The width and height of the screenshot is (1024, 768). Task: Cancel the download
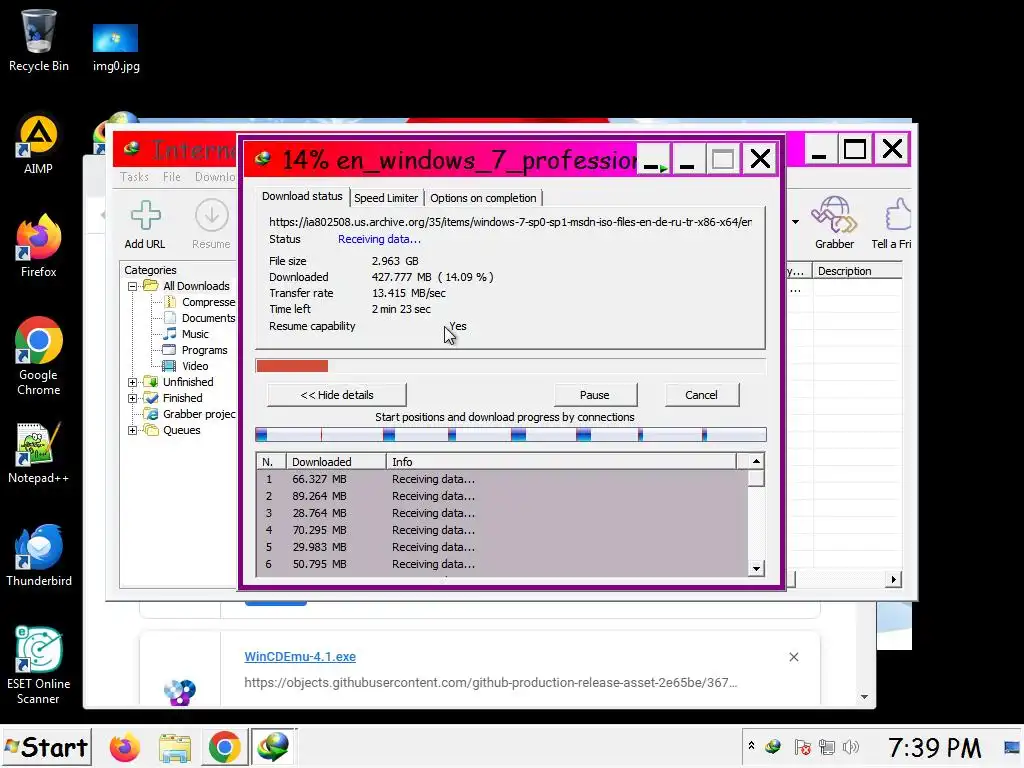click(x=701, y=395)
